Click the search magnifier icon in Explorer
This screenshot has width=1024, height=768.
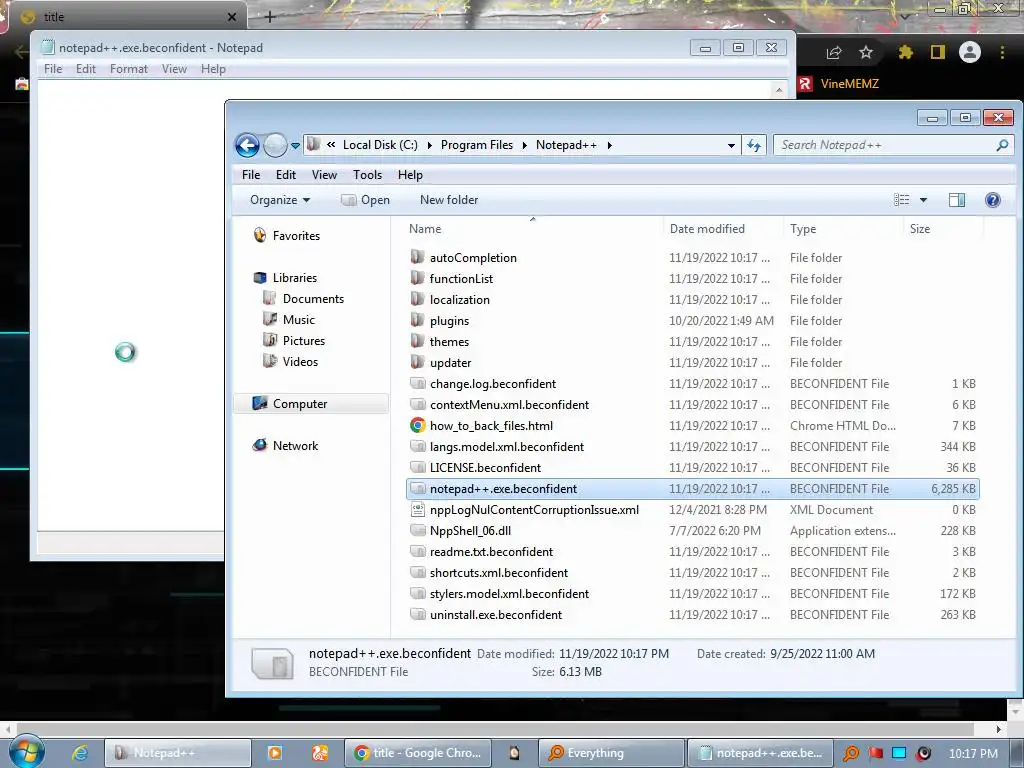[x=1002, y=145]
